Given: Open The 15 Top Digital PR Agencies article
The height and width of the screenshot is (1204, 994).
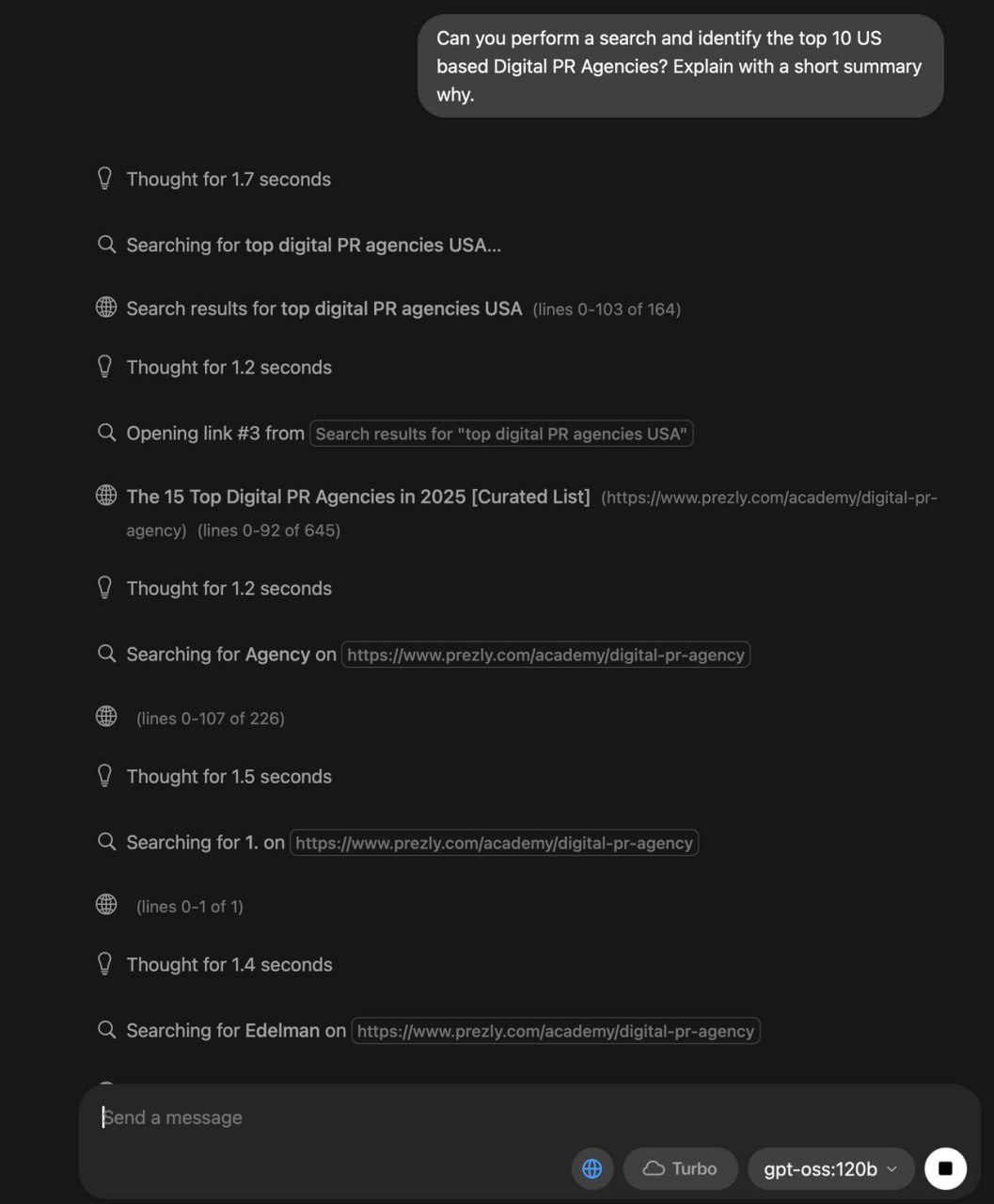Looking at the screenshot, I should pos(358,497).
